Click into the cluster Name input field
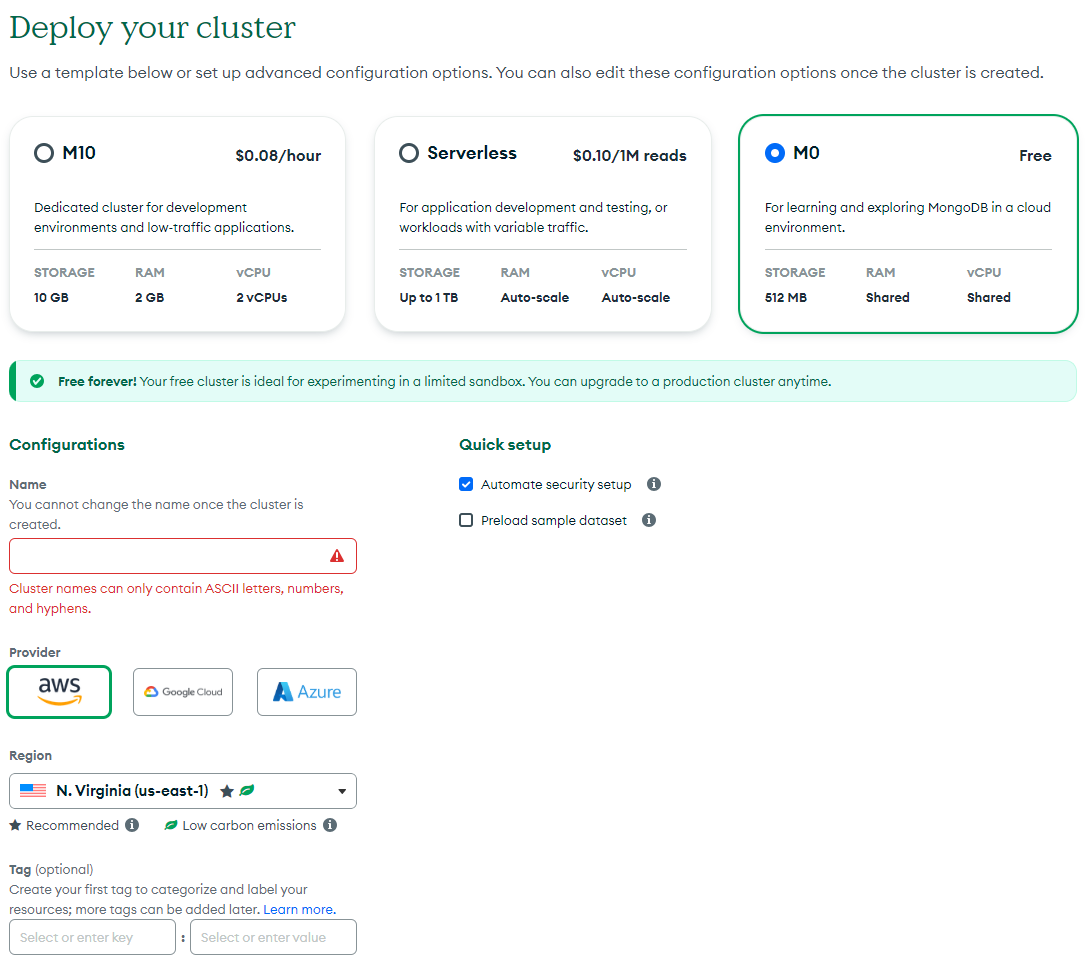 (183, 556)
